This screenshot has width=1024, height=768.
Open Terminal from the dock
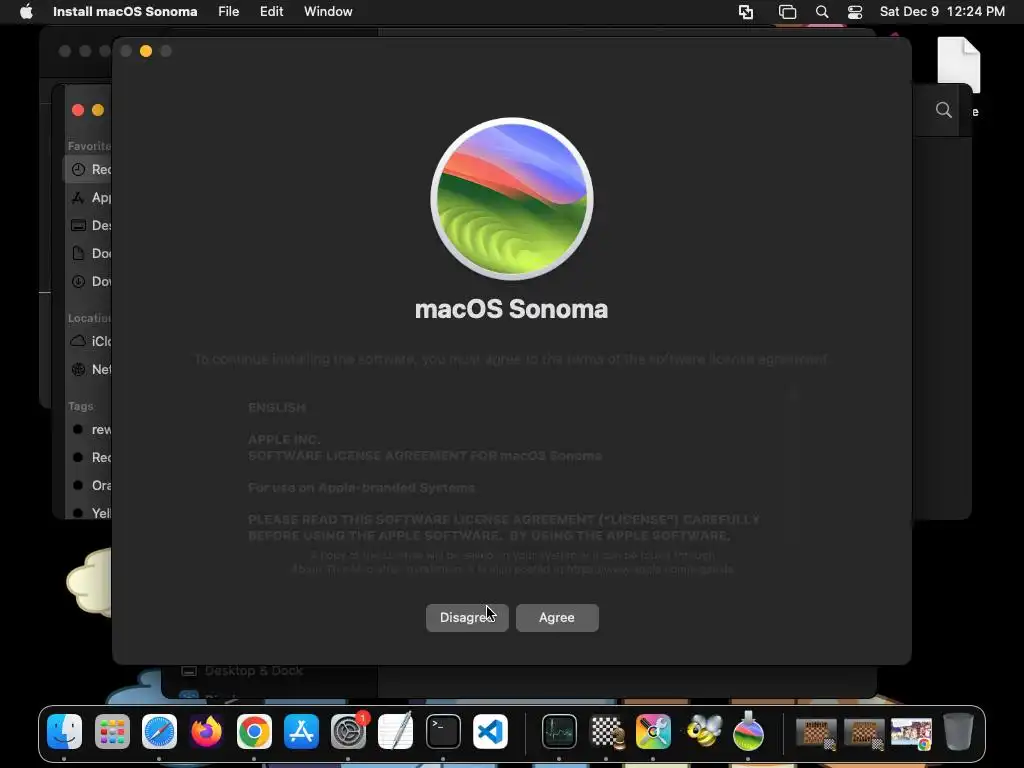click(443, 731)
